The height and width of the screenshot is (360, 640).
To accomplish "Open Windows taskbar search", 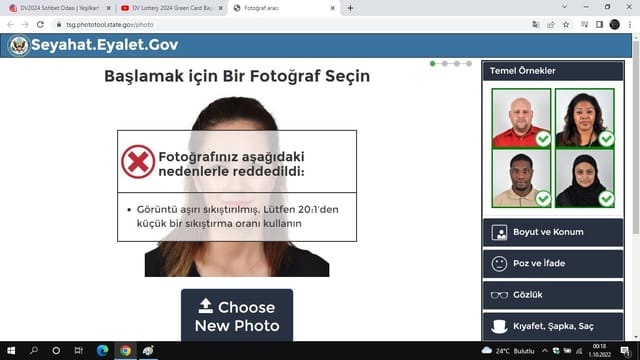I will (34, 351).
